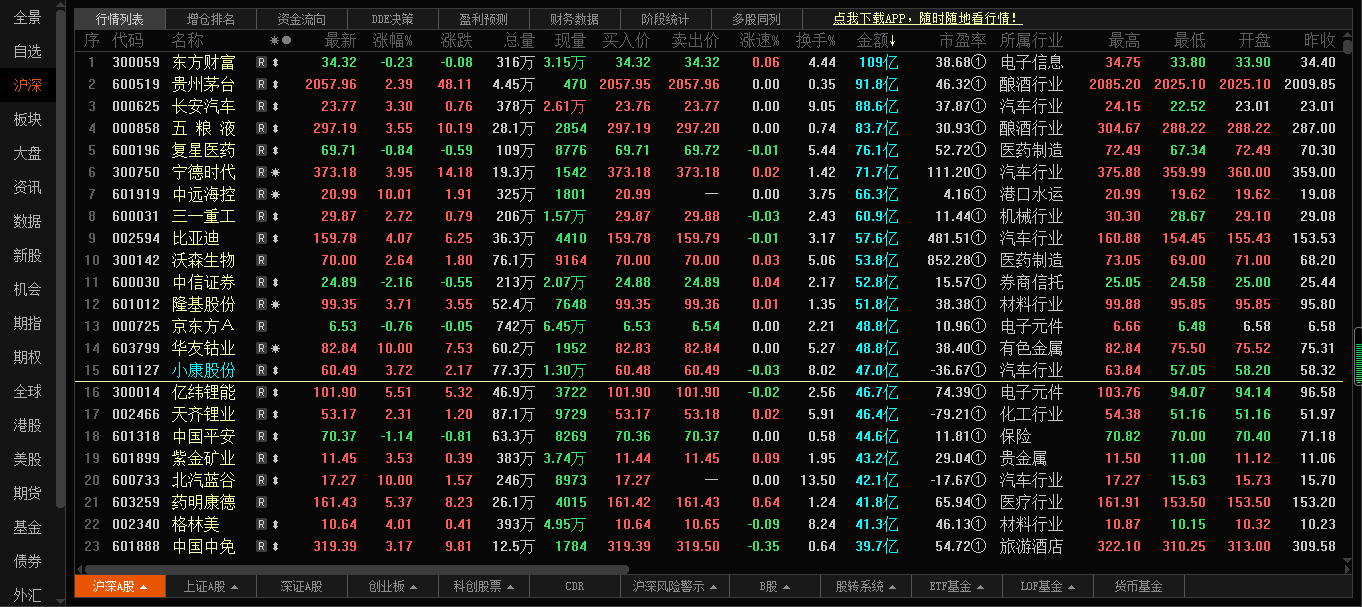
Task: Click the R badge for 京东方A
Action: point(261,326)
